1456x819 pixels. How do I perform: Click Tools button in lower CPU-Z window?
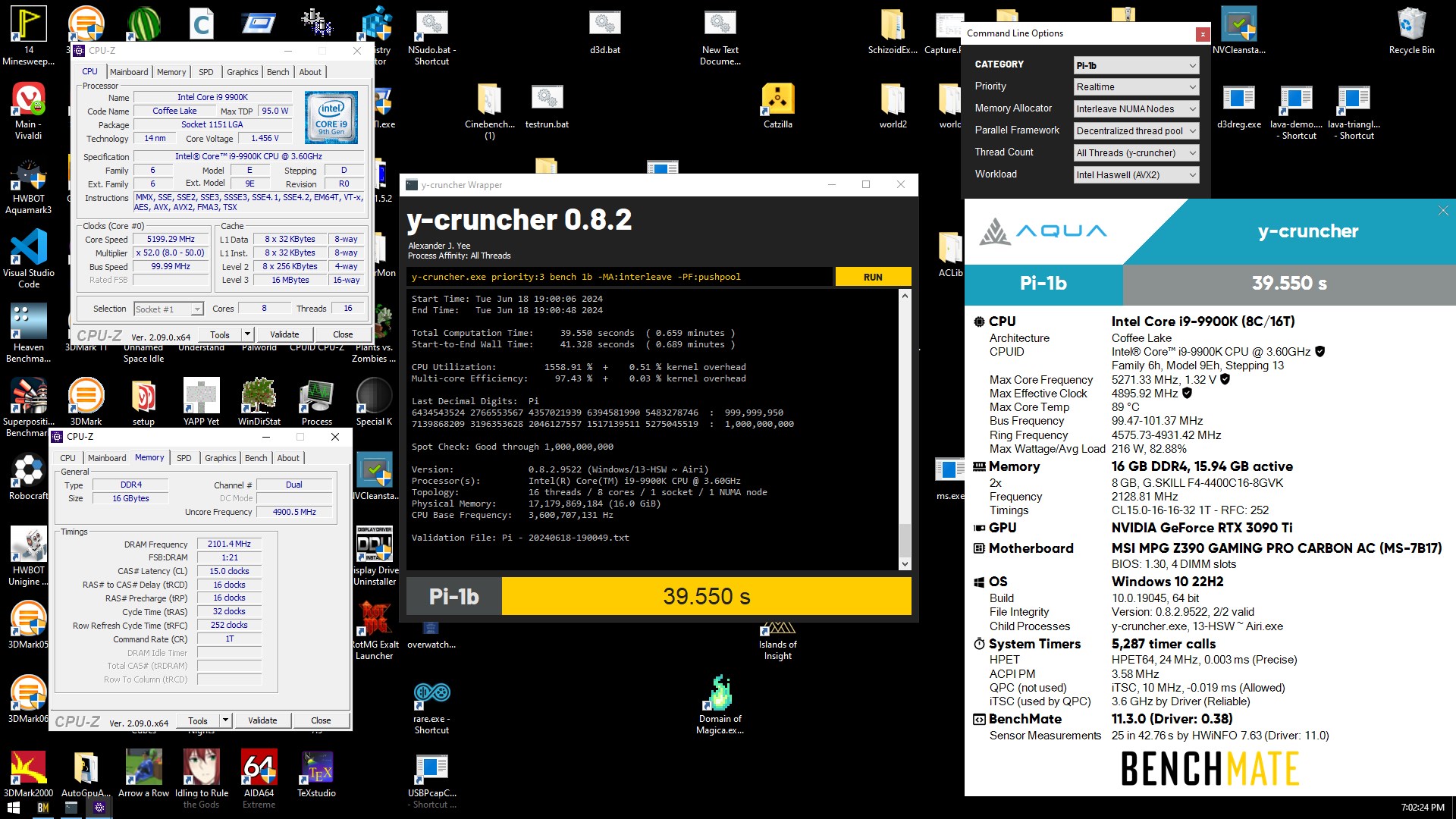coord(198,720)
